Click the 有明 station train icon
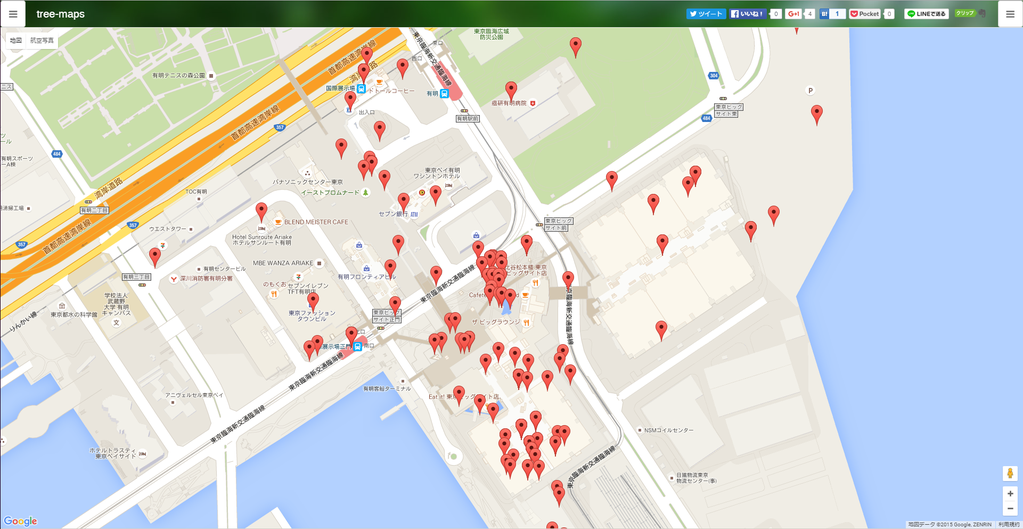Image resolution: width=1023 pixels, height=529 pixels. pos(444,93)
